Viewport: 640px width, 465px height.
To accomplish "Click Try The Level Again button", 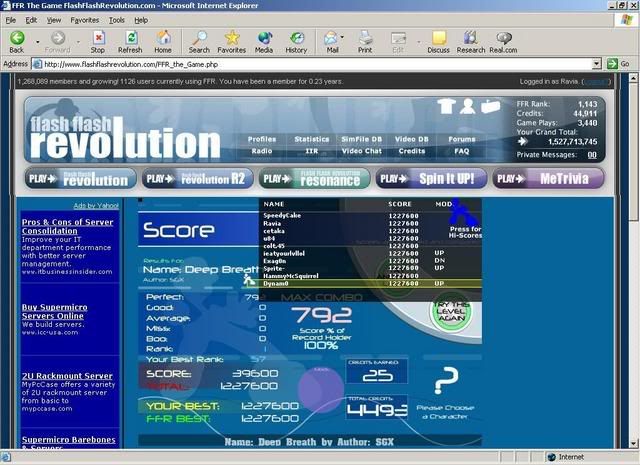I will point(450,309).
